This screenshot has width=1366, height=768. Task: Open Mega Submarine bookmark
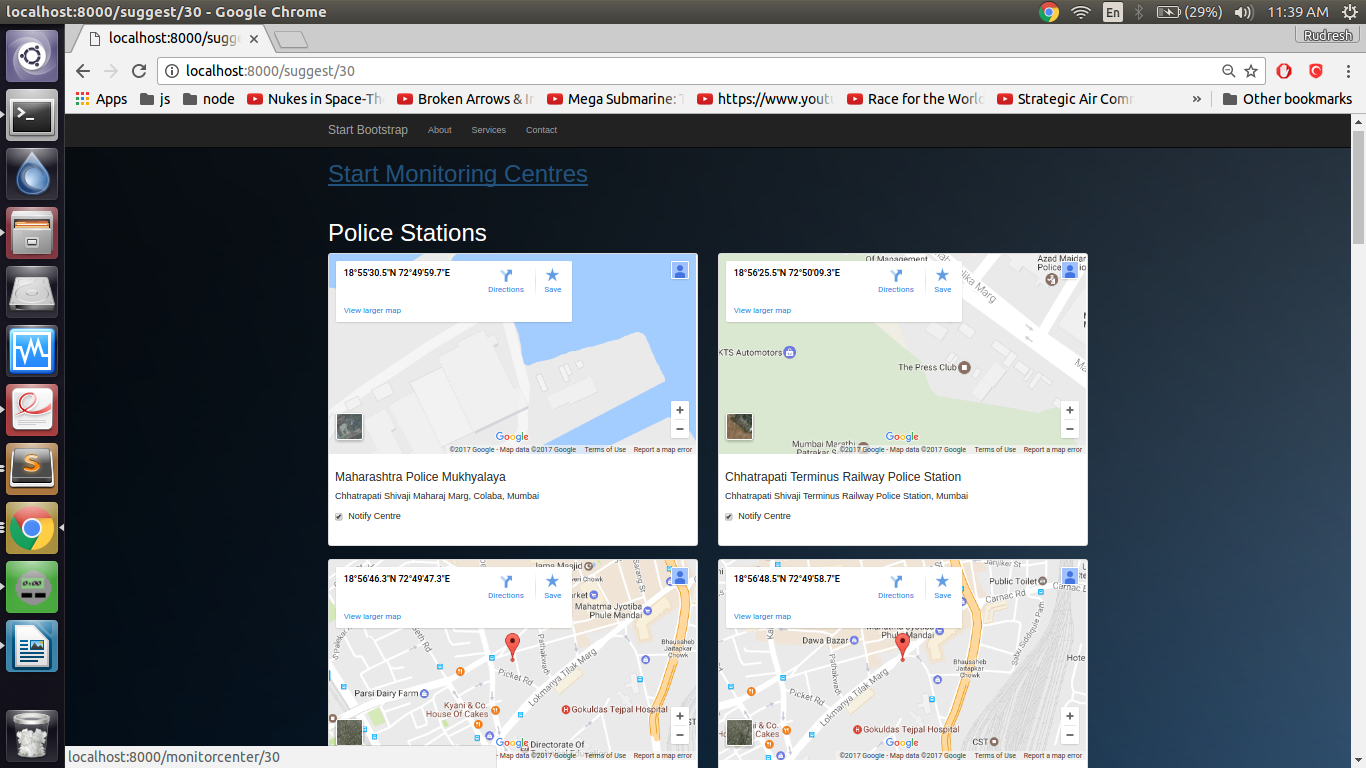tap(616, 99)
